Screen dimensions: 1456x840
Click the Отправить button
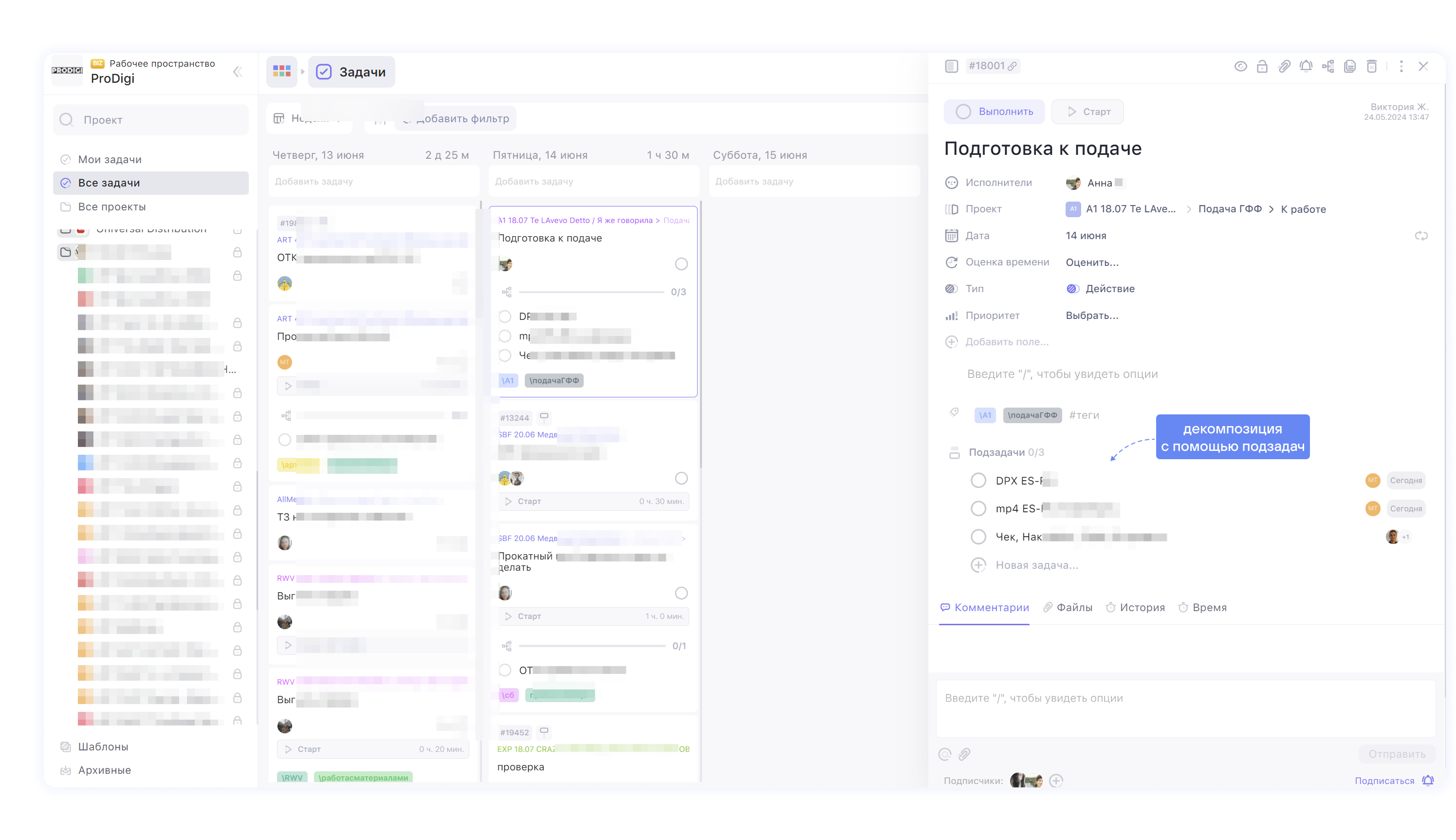[1397, 754]
